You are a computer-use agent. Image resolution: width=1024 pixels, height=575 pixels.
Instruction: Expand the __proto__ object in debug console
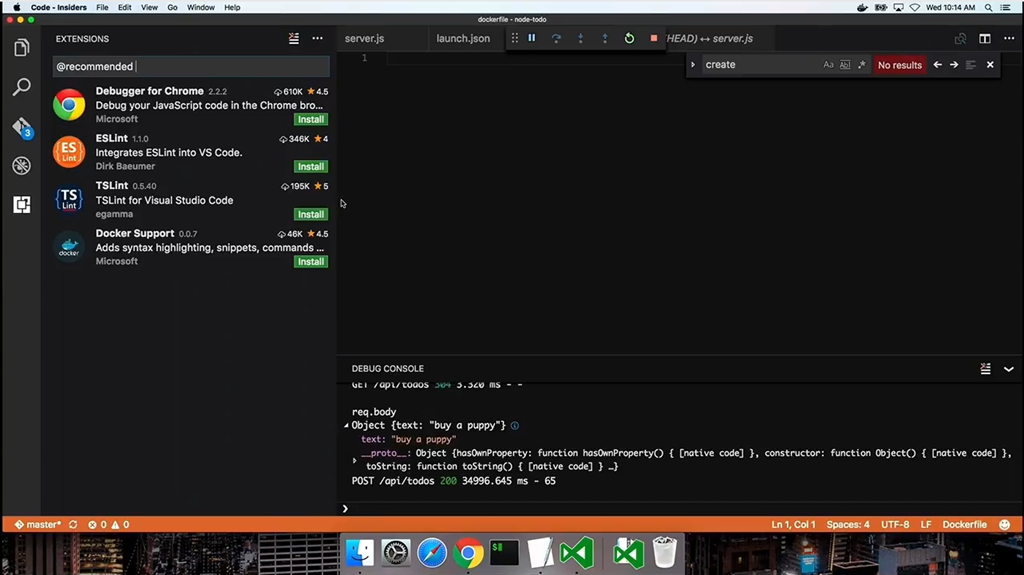(355, 460)
